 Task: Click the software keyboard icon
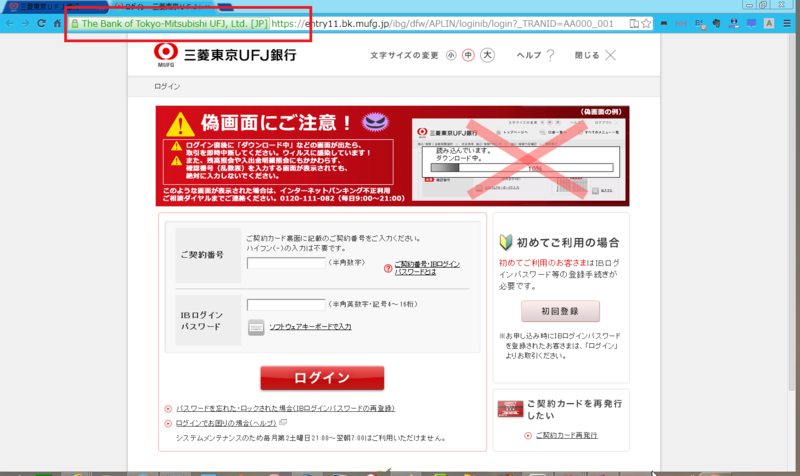pos(256,327)
